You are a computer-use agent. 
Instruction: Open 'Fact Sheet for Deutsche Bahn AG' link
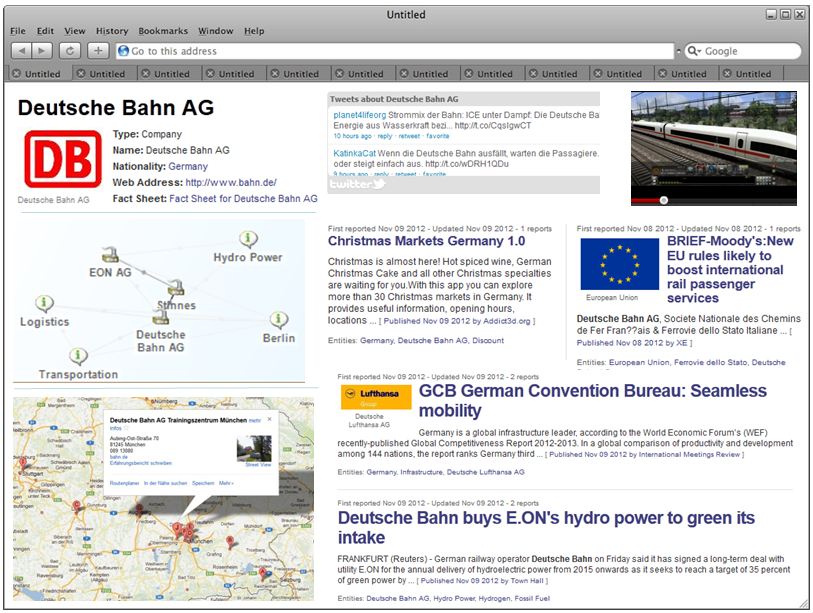pyautogui.click(x=243, y=199)
